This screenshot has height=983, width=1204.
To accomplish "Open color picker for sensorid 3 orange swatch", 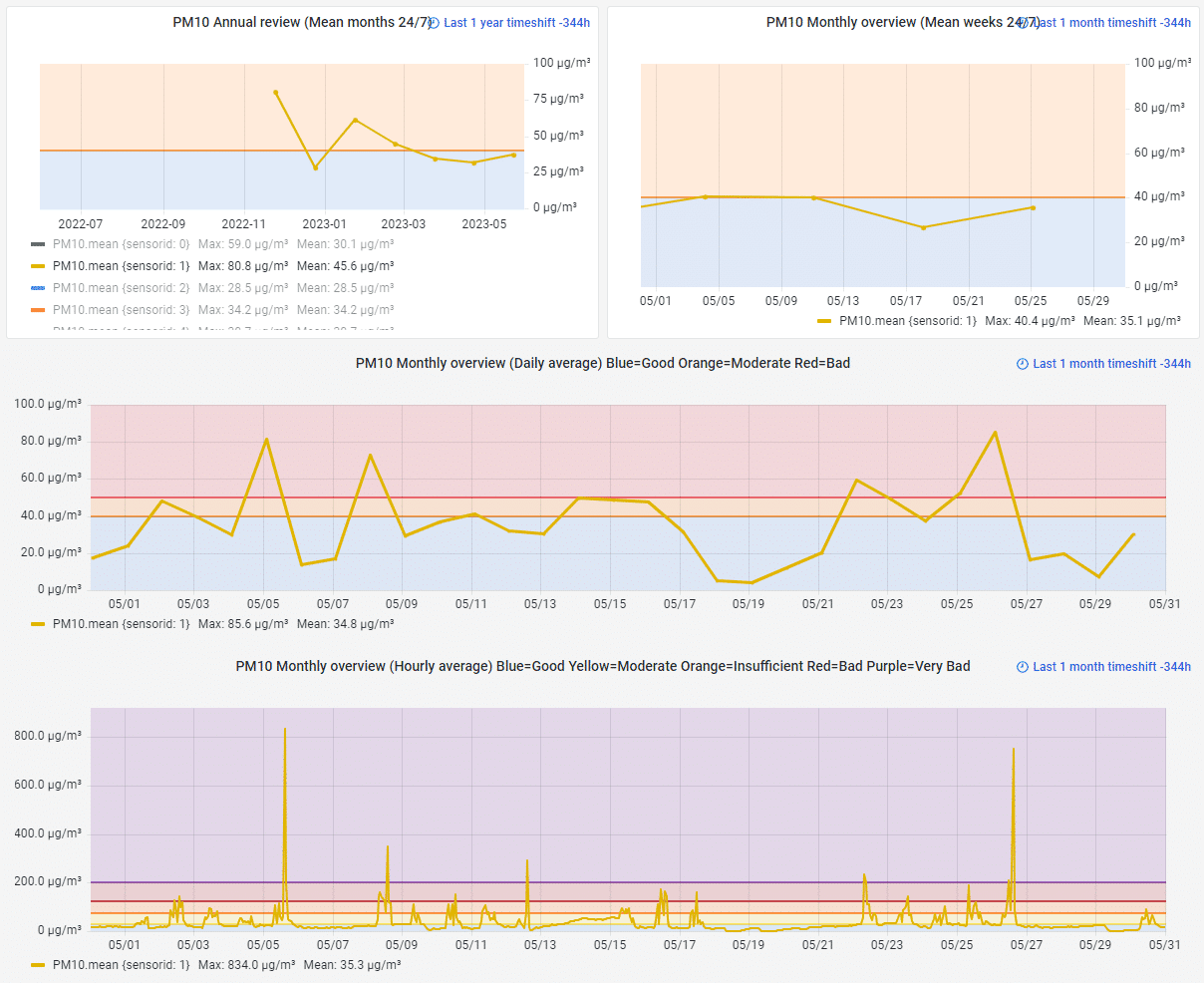I will 38,310.
